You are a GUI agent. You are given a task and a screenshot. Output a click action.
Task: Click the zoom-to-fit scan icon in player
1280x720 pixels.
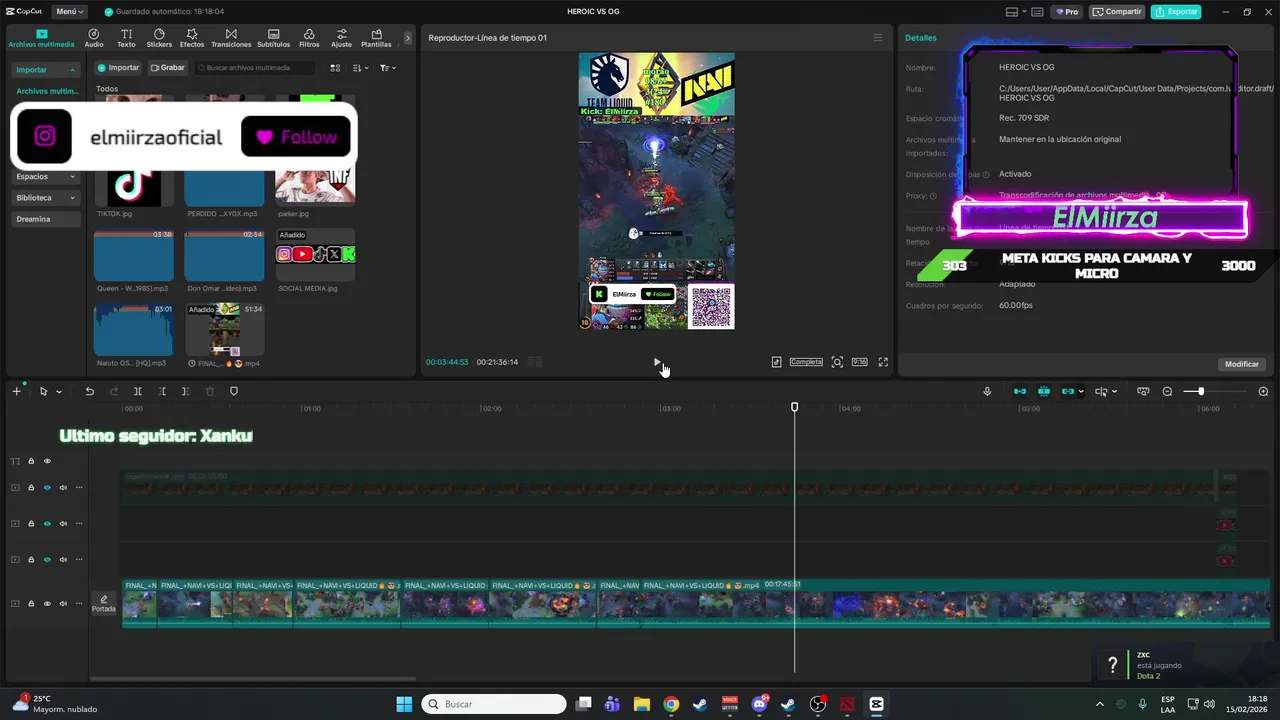click(x=837, y=362)
